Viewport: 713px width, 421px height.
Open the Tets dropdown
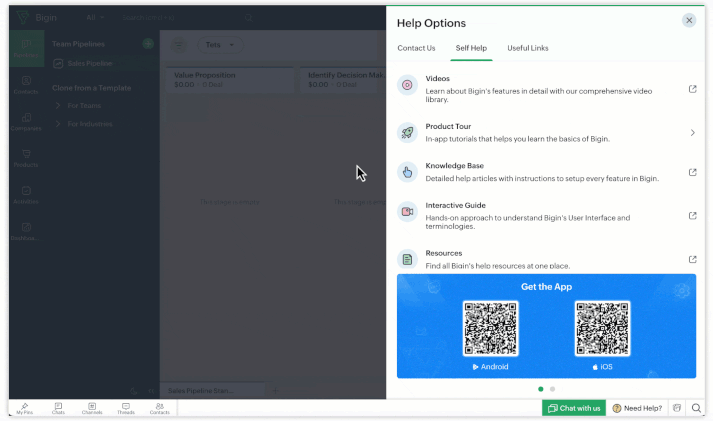[x=220, y=45]
